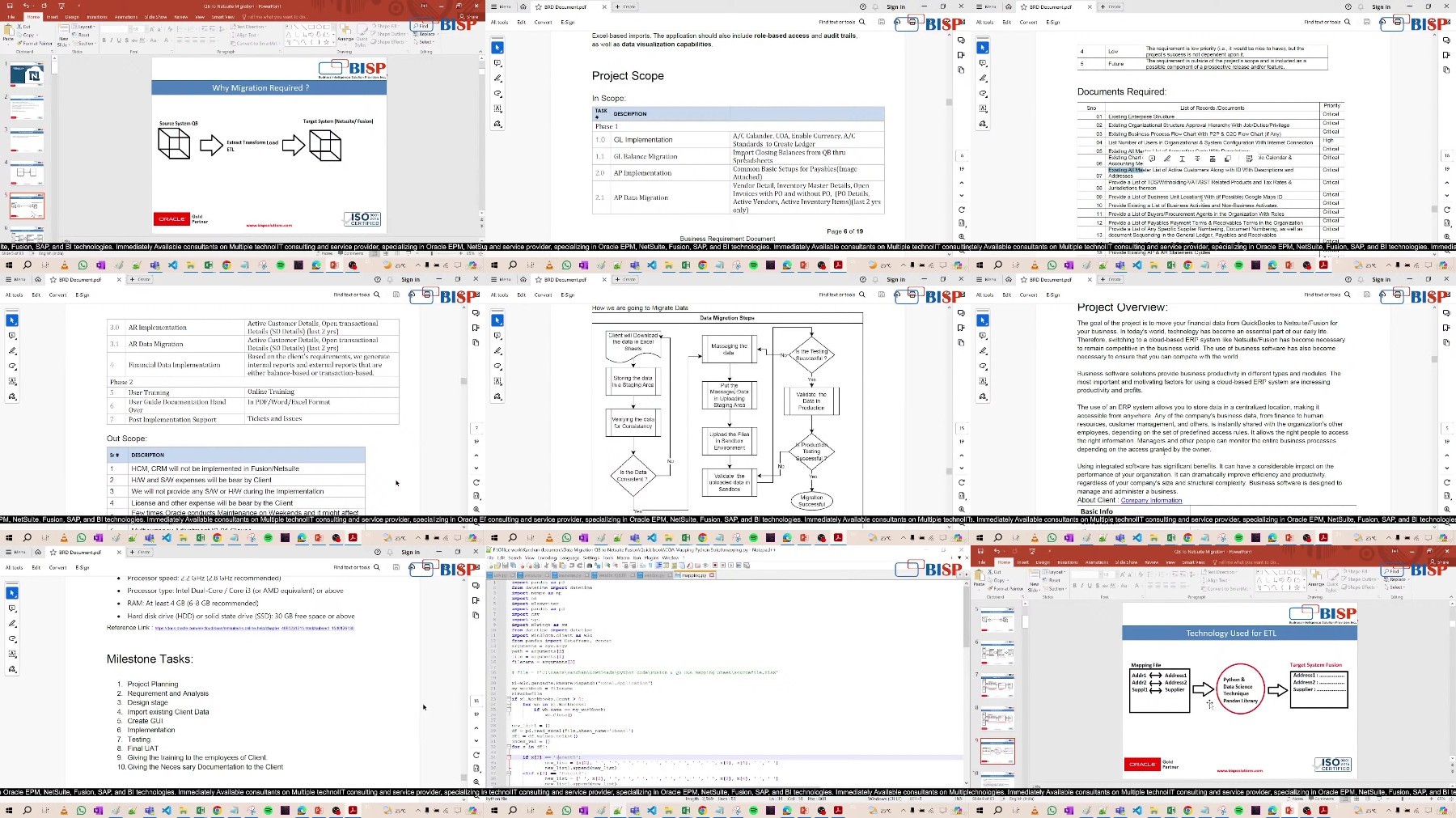This screenshot has width=1456, height=818.
Task: Switch to the mapping.py tab in Notepad++
Action: [x=693, y=575]
